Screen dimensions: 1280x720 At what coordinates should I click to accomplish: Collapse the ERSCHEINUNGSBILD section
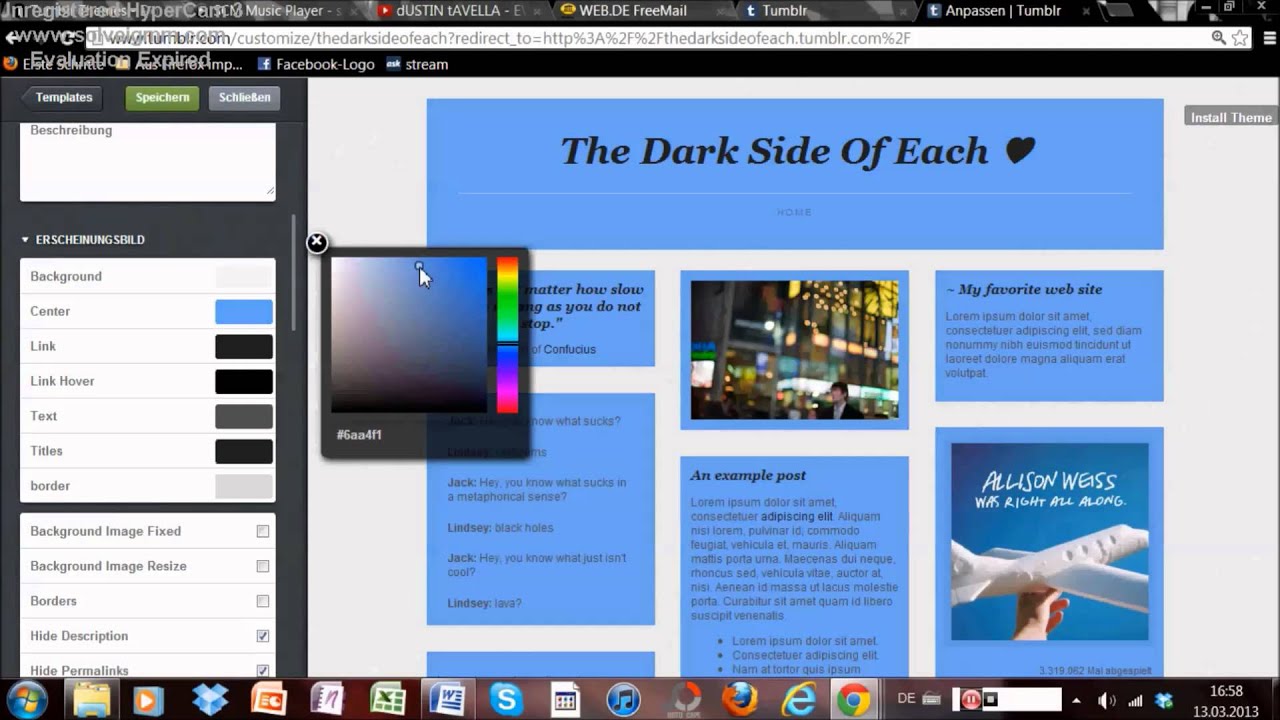[84, 240]
